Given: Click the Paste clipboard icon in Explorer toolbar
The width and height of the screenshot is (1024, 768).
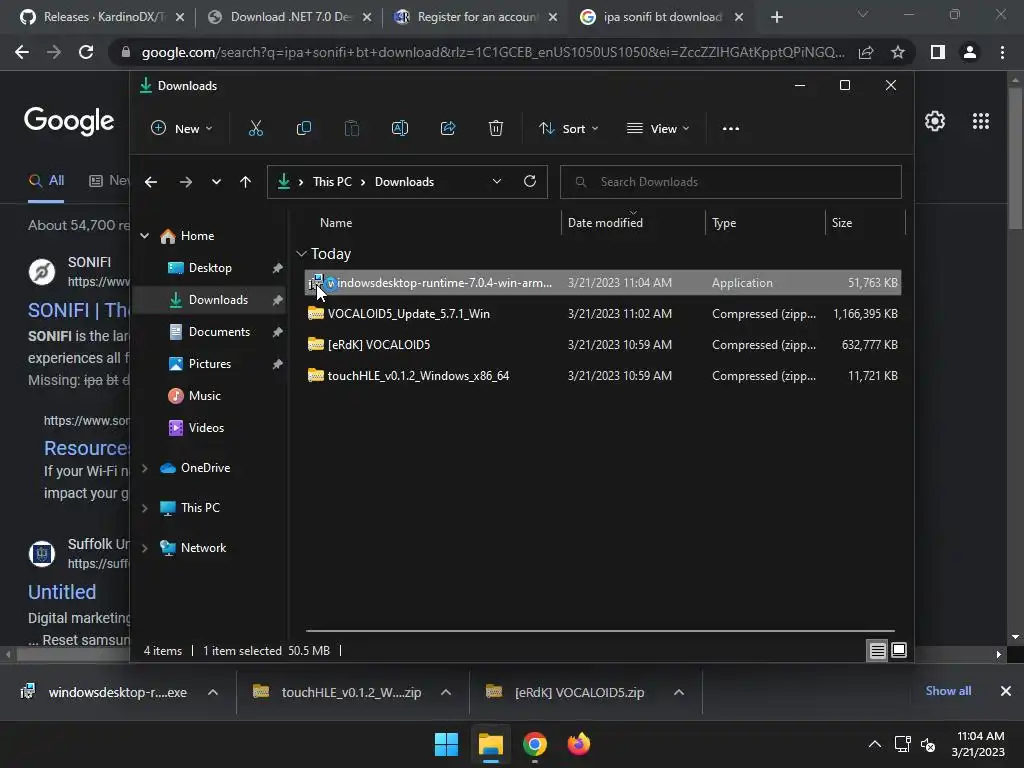Looking at the screenshot, I should (x=351, y=129).
